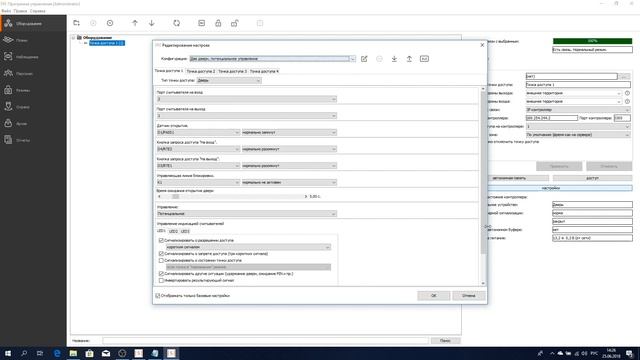Open the Оборудование section in the sidebar
The height and width of the screenshot is (360, 640).
pos(33,24)
